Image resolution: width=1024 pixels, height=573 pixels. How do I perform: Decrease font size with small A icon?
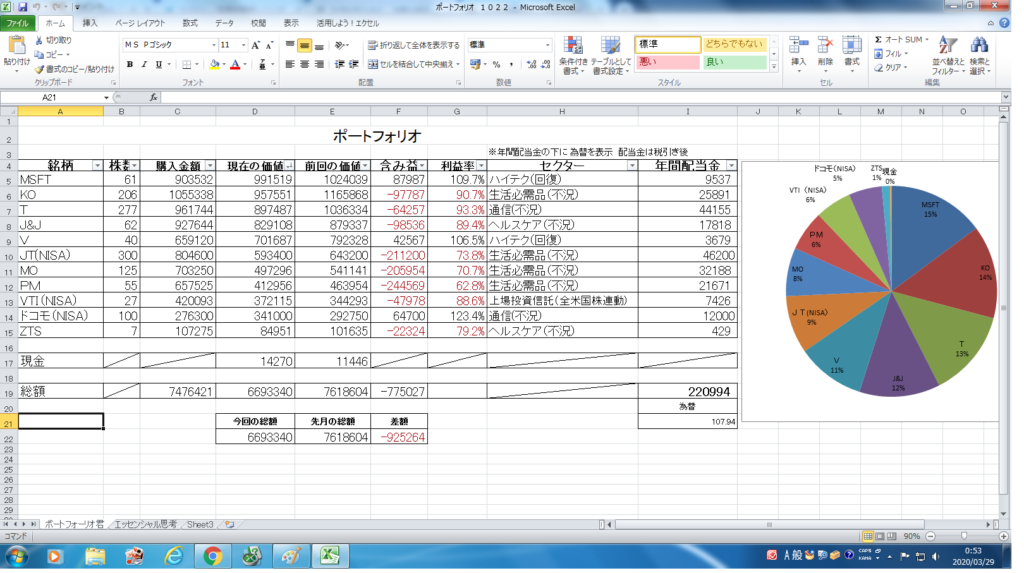click(269, 45)
